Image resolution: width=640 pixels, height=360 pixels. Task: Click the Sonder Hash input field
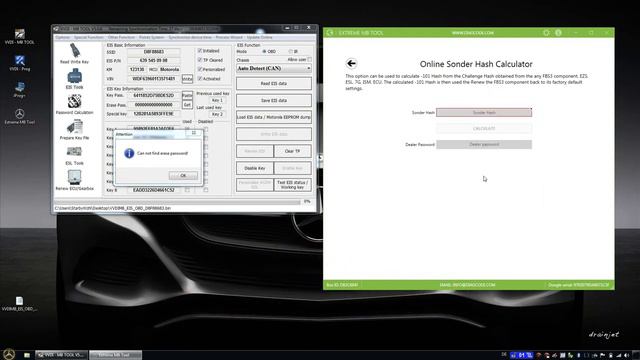coord(484,112)
